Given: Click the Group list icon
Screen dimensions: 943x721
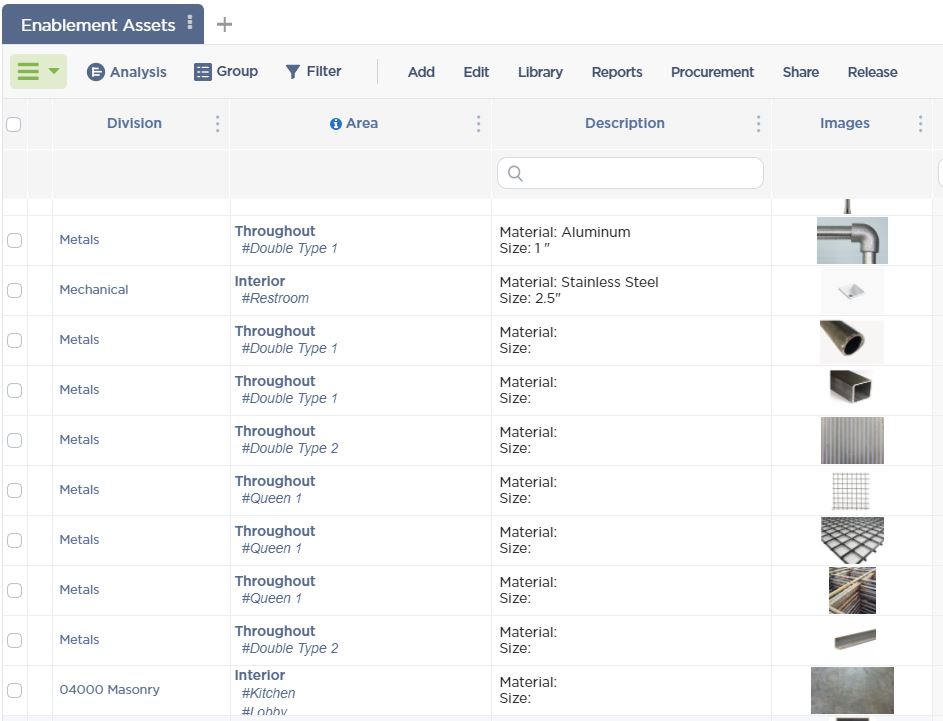Looking at the screenshot, I should click(203, 72).
